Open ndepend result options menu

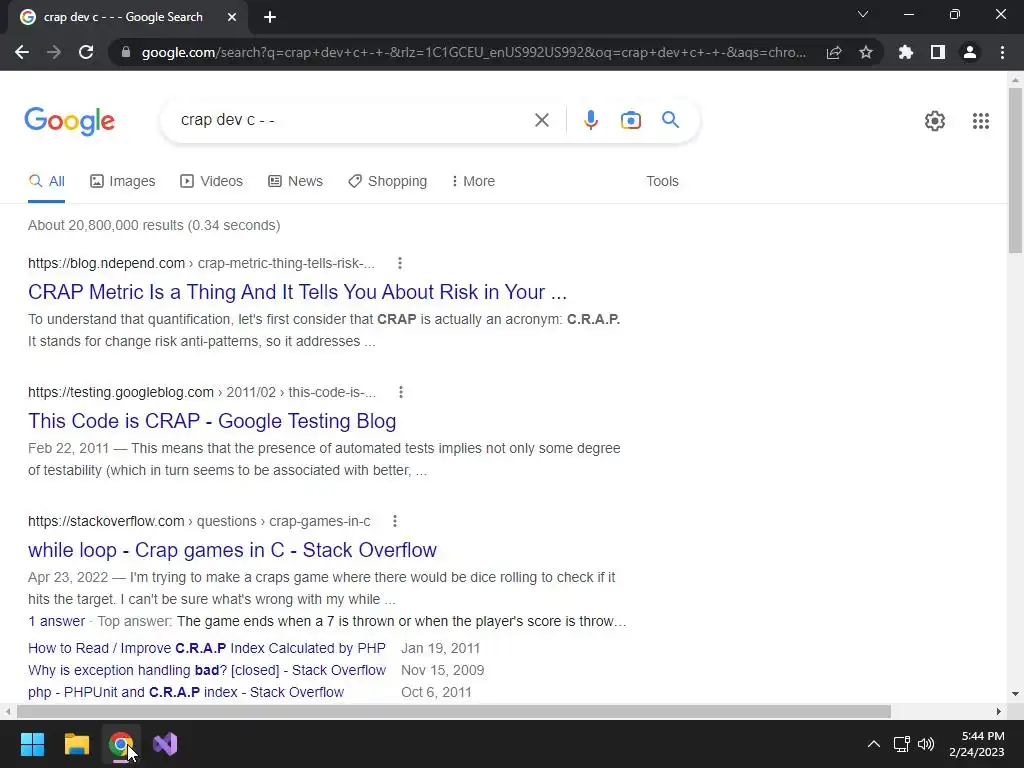pos(400,263)
